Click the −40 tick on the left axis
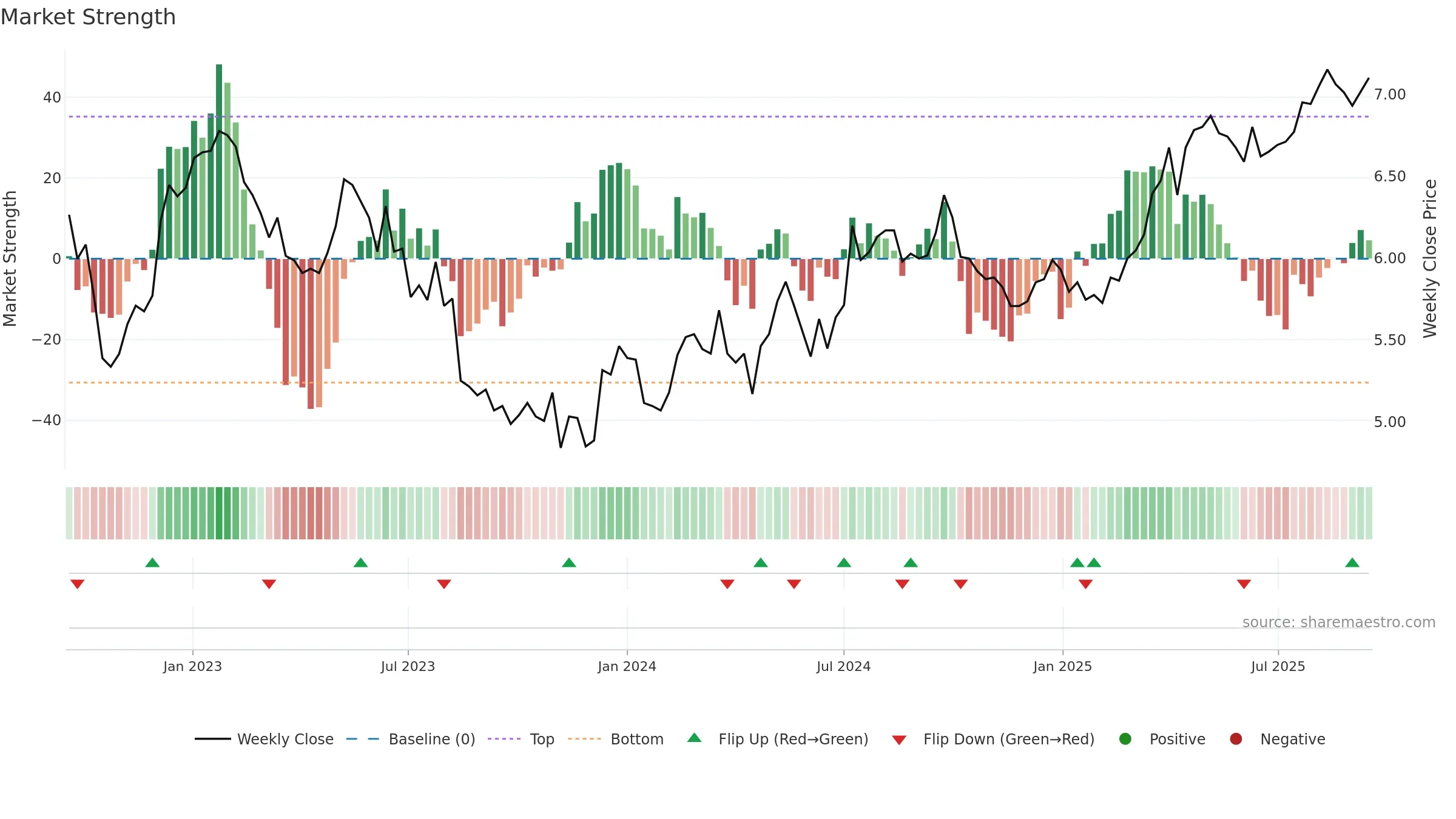The height and width of the screenshot is (819, 1456). 47,420
